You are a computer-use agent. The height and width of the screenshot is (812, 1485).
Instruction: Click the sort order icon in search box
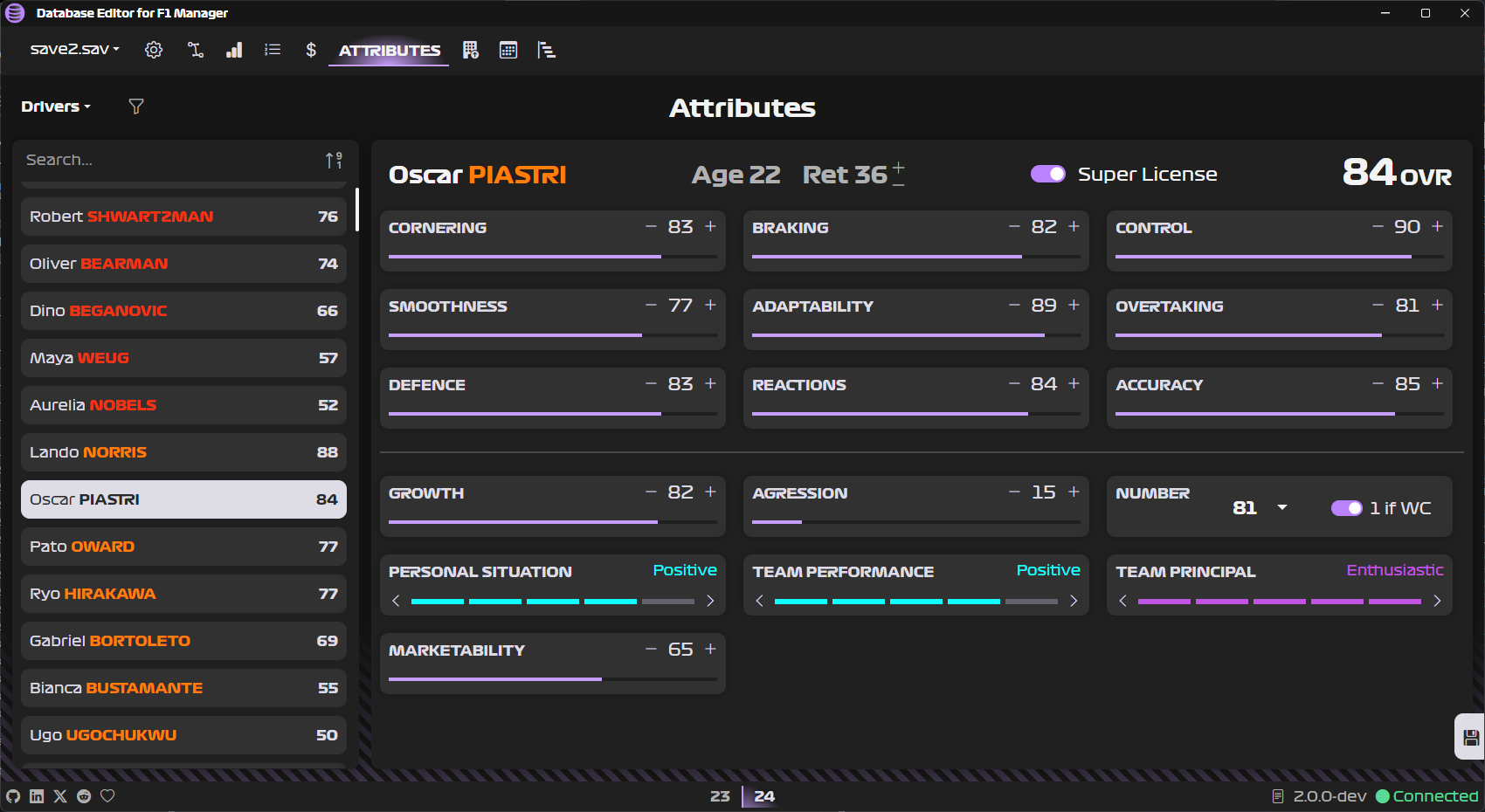click(334, 161)
